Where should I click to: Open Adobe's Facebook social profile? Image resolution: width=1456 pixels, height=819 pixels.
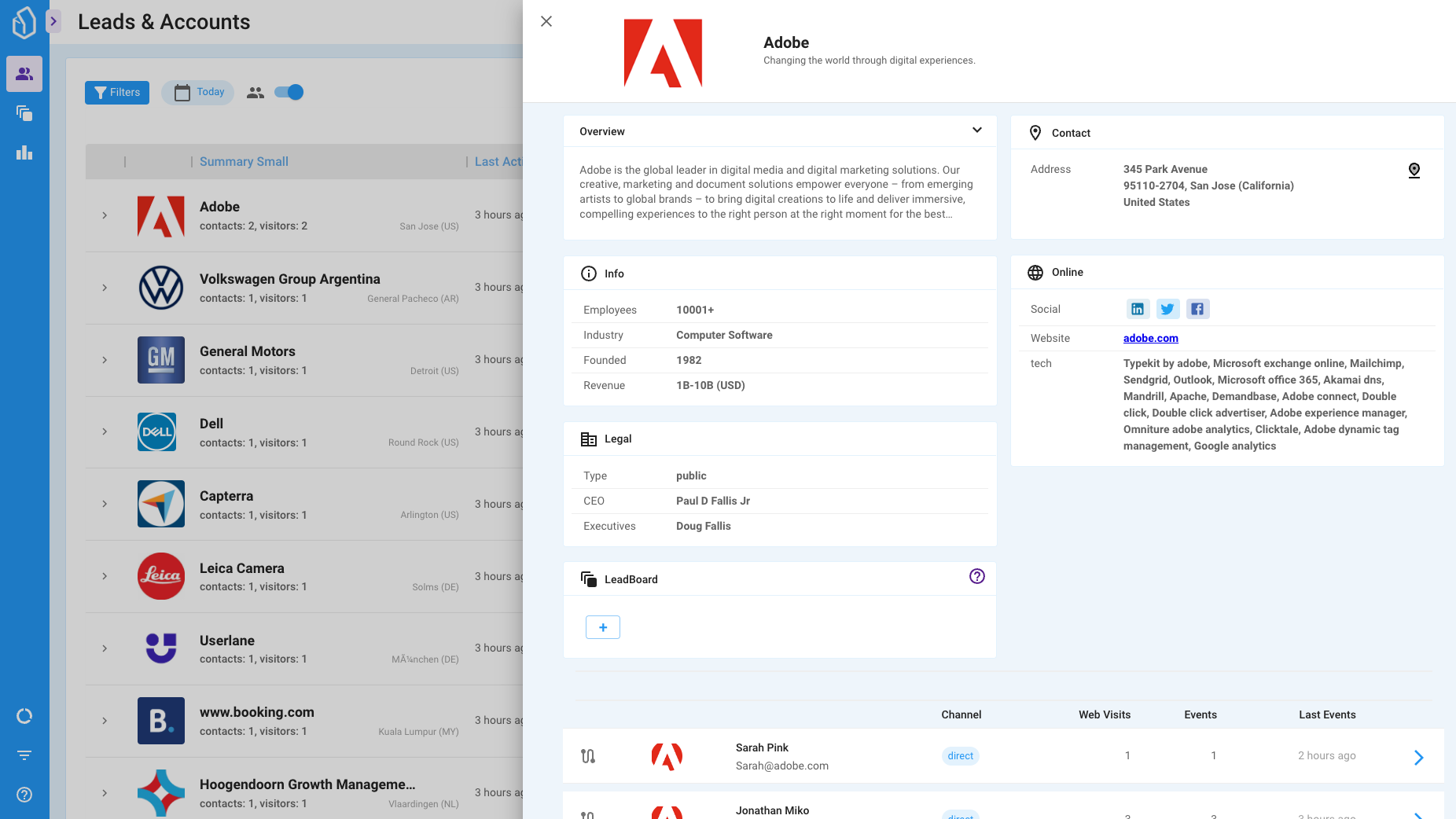pyautogui.click(x=1197, y=309)
